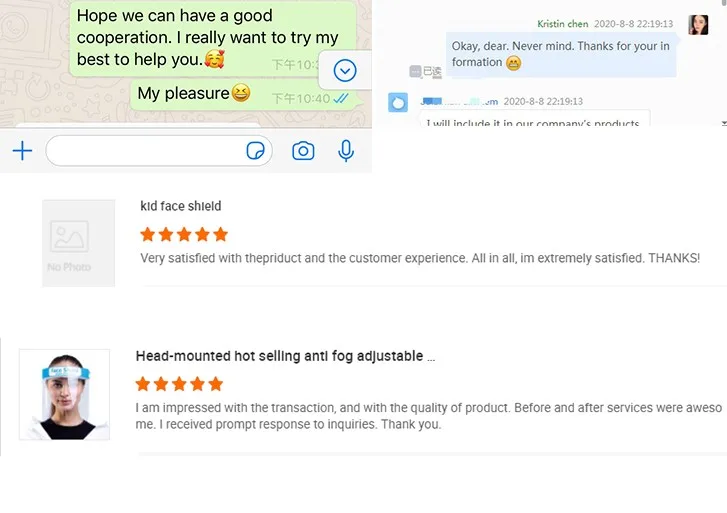This screenshot has width=727, height=513.
Task: Open 'Head-mounted hot selling anti fog' title
Action: 285,356
